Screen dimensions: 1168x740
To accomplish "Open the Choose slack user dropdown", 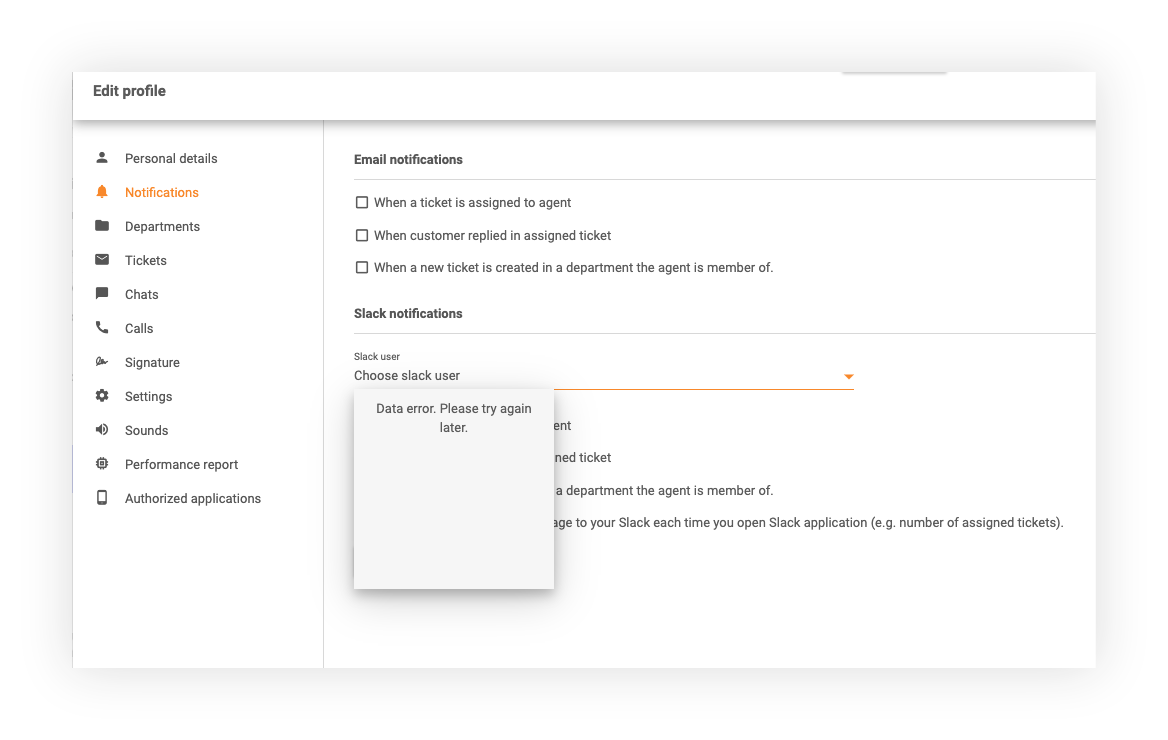I will (600, 375).
